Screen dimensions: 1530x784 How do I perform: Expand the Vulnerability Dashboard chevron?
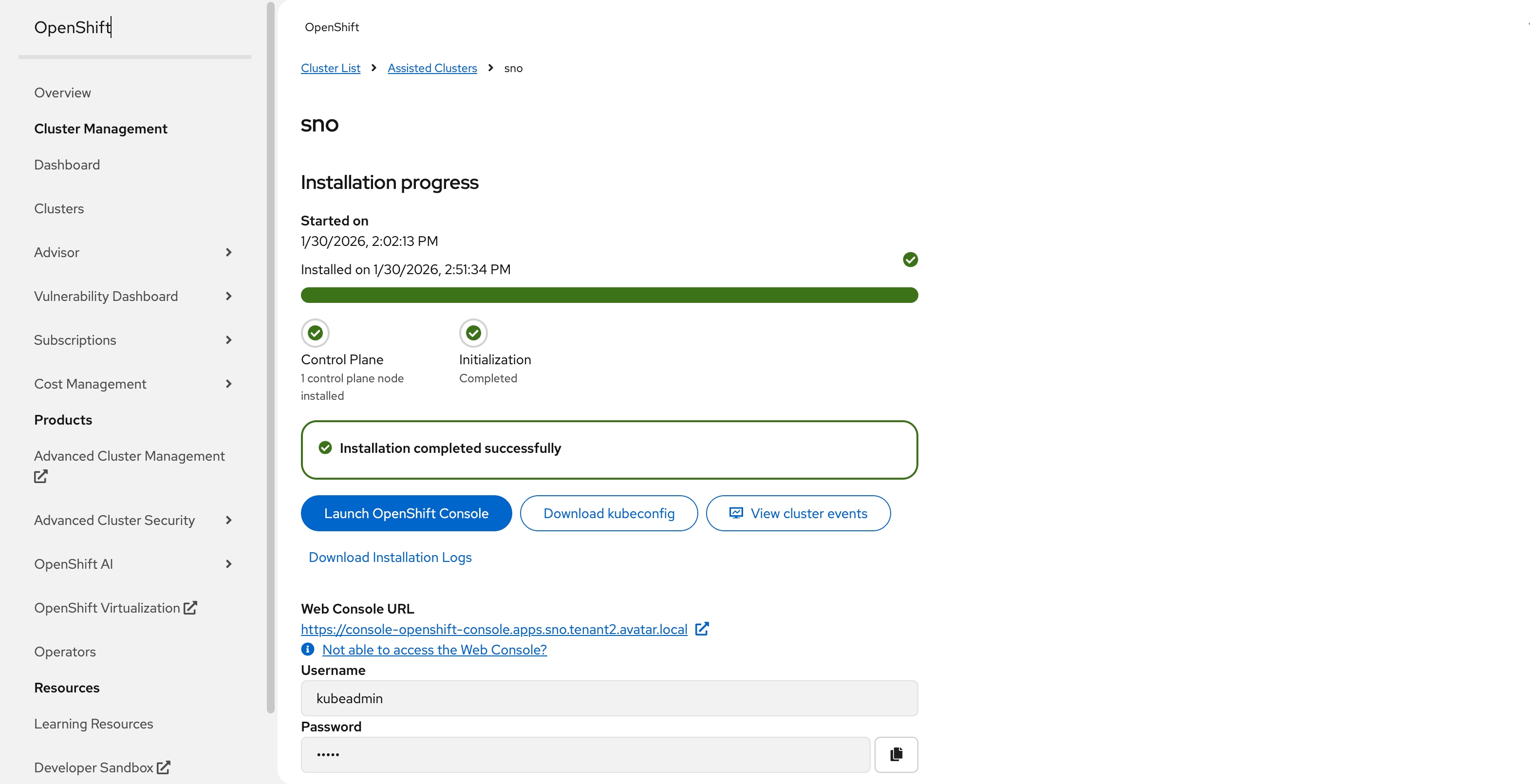coord(229,297)
